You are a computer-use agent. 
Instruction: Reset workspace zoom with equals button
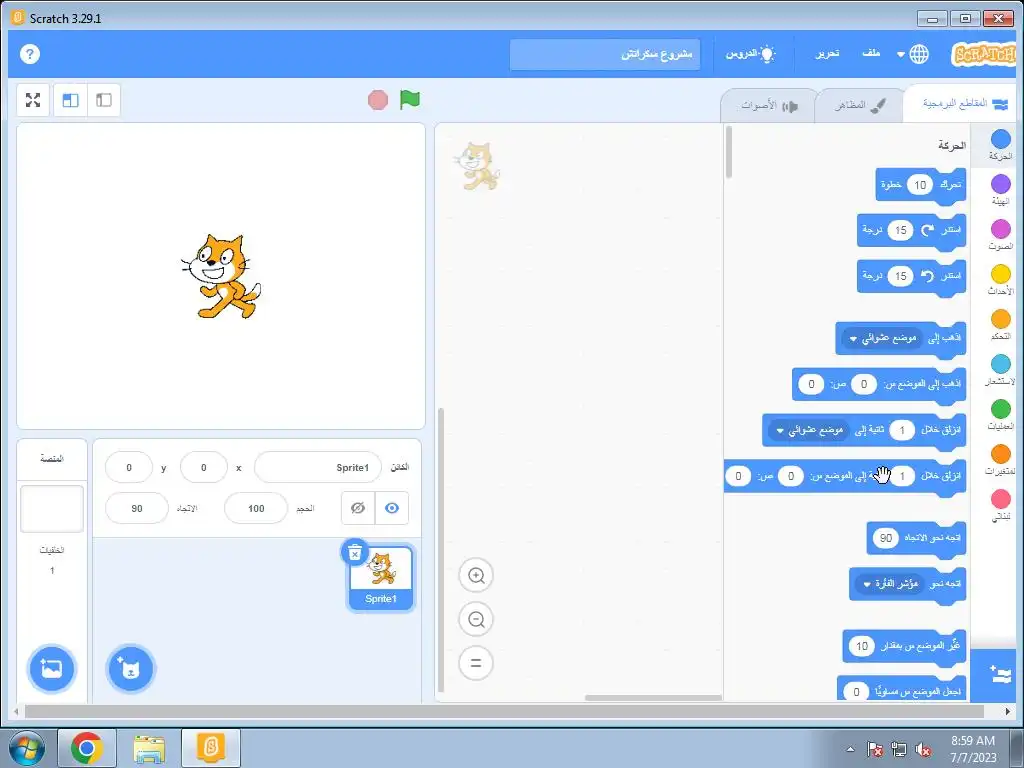click(476, 663)
